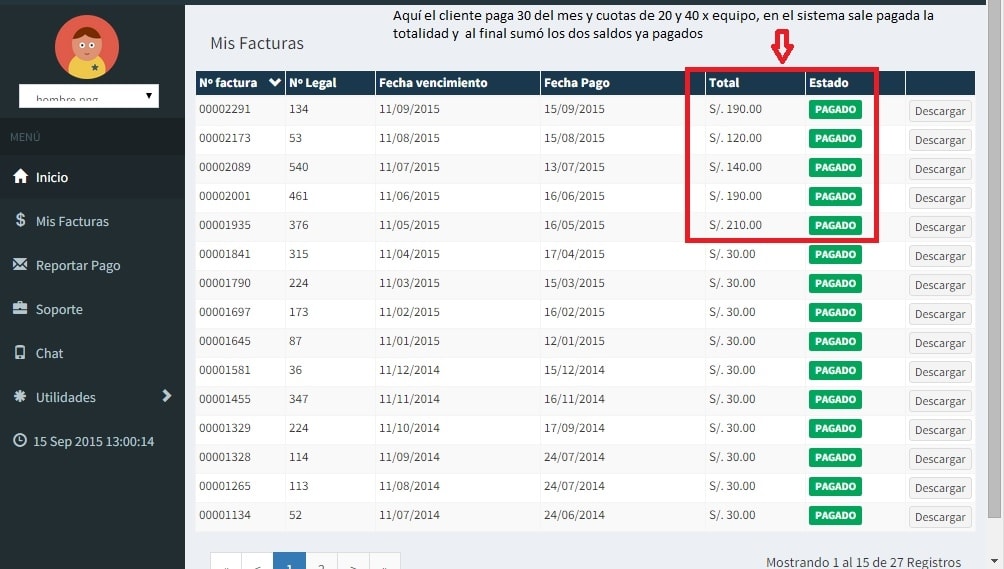The width and height of the screenshot is (1004, 569).
Task: Download invoice 00001645
Action: [940, 343]
